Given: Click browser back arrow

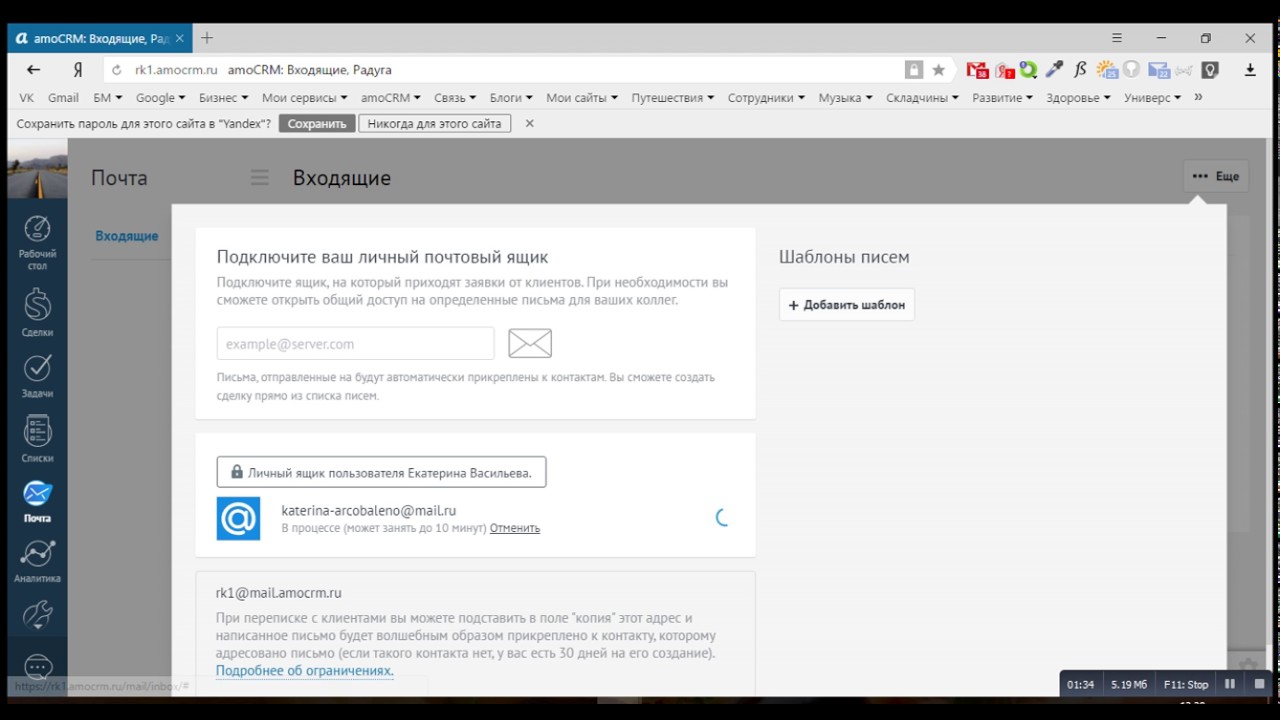Looking at the screenshot, I should point(33,70).
